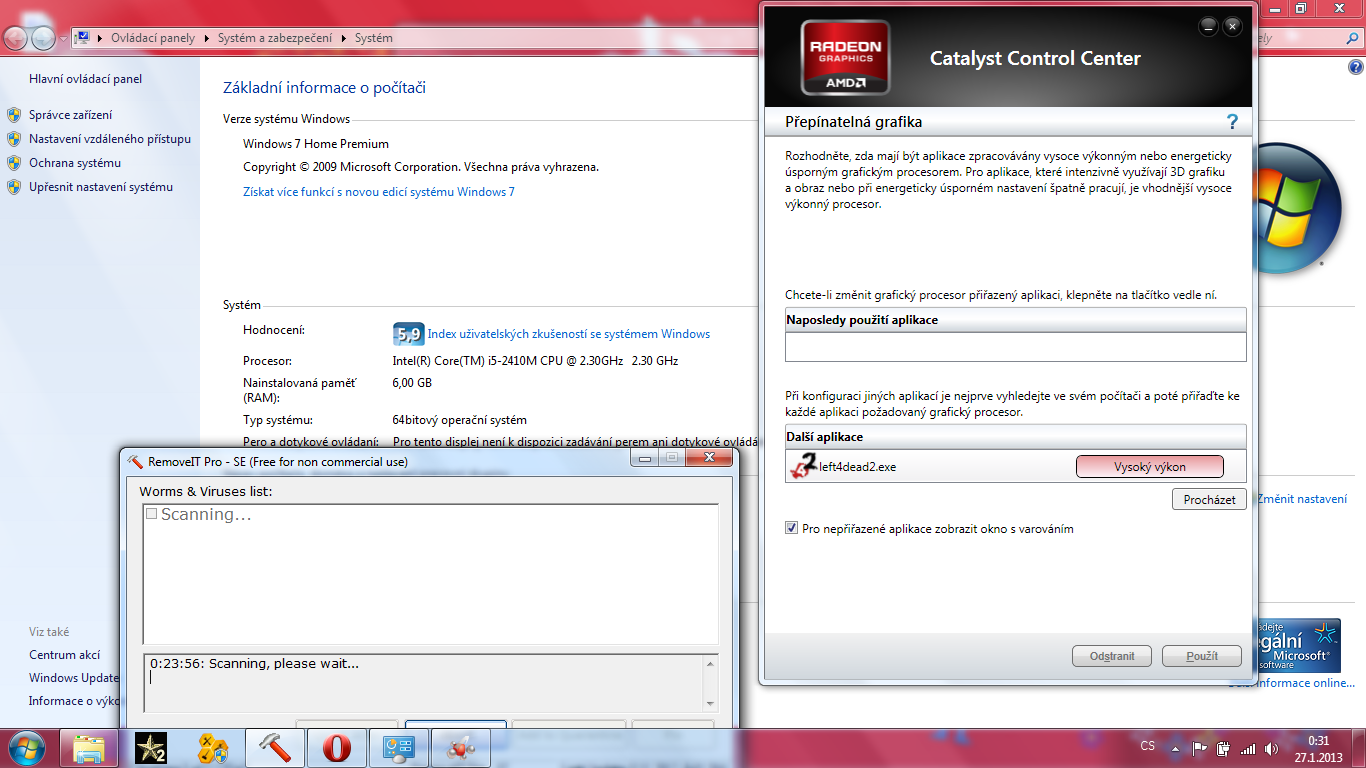The height and width of the screenshot is (768, 1366).
Task: Show hidden system tray icons
Action: (x=1176, y=748)
